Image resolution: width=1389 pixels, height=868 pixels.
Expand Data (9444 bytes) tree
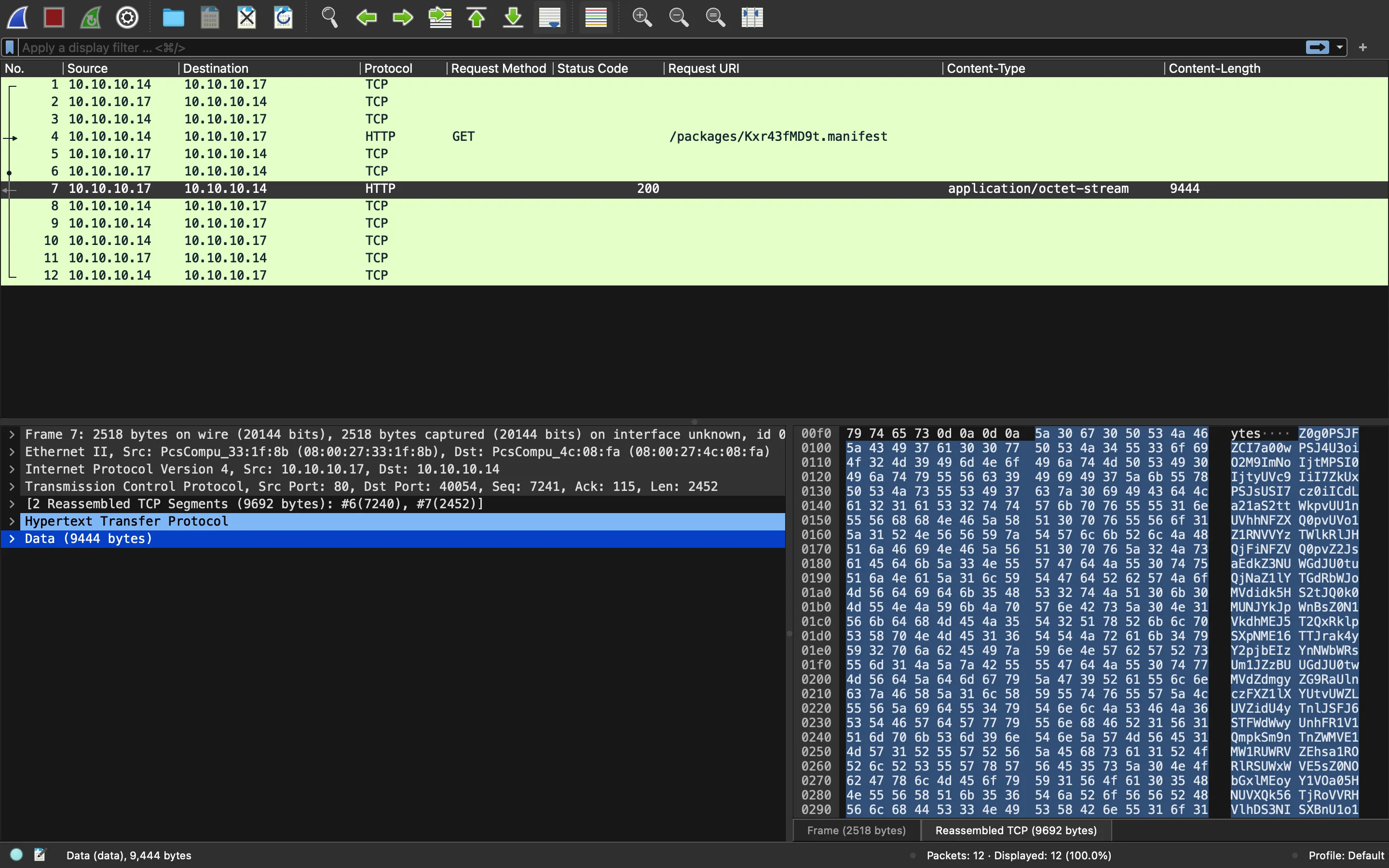(x=12, y=539)
